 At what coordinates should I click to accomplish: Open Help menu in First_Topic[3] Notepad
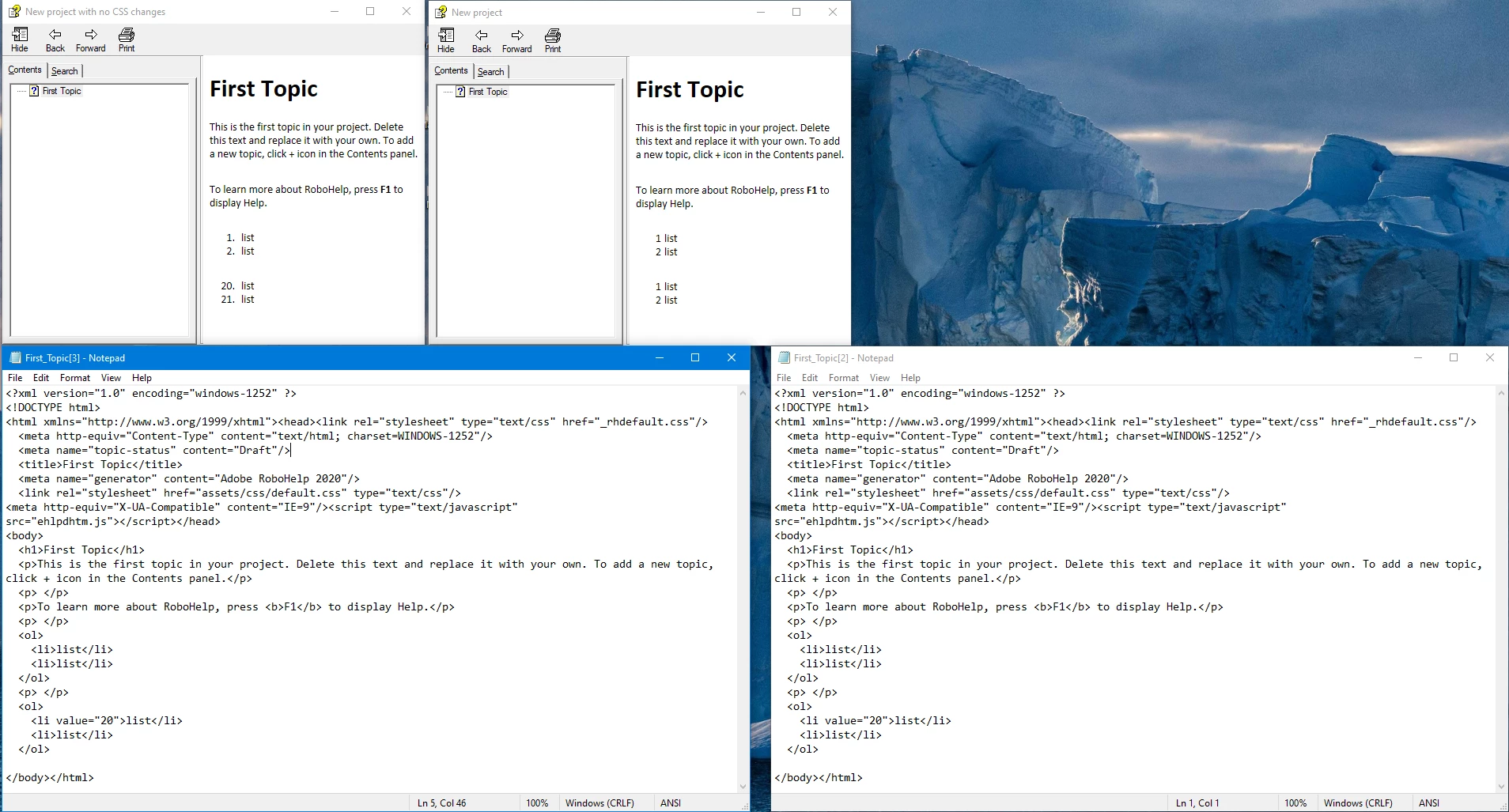click(x=142, y=378)
